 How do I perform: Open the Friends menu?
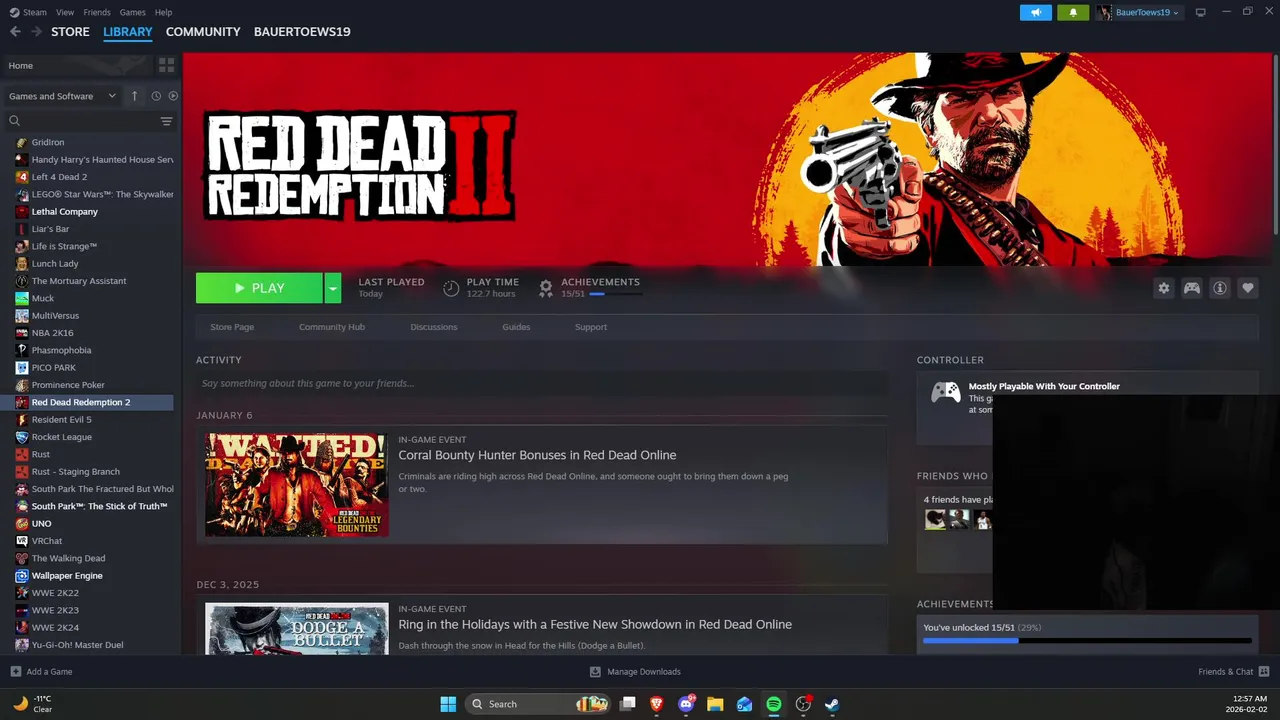click(97, 12)
